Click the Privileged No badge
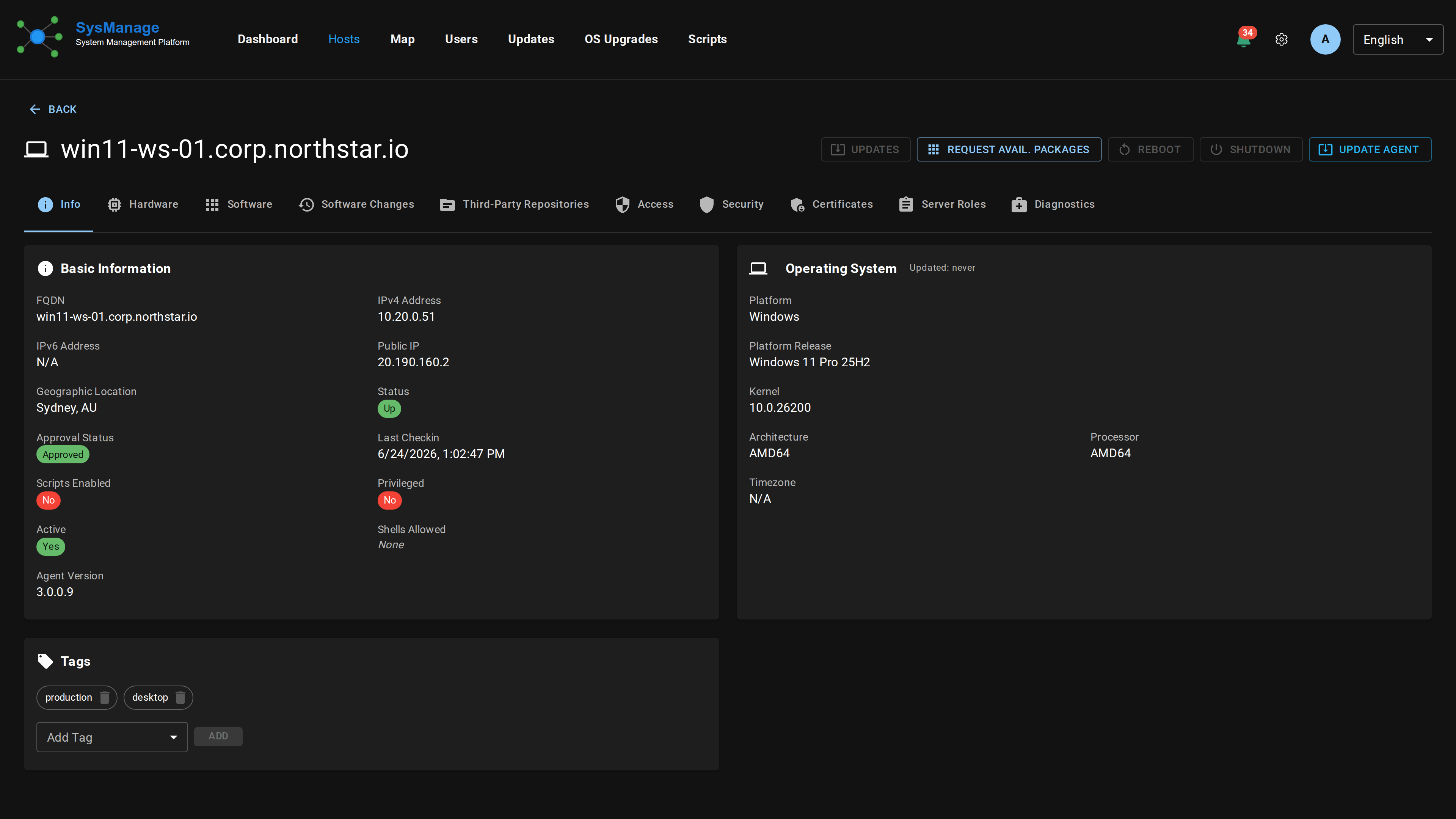 click(x=389, y=500)
